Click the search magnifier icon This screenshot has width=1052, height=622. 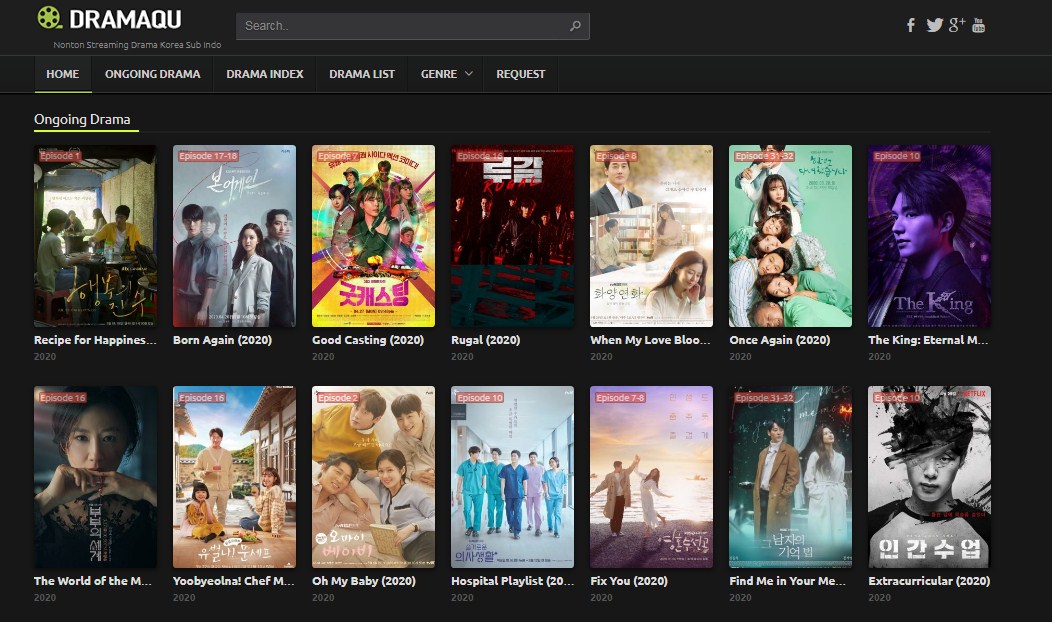click(x=575, y=26)
